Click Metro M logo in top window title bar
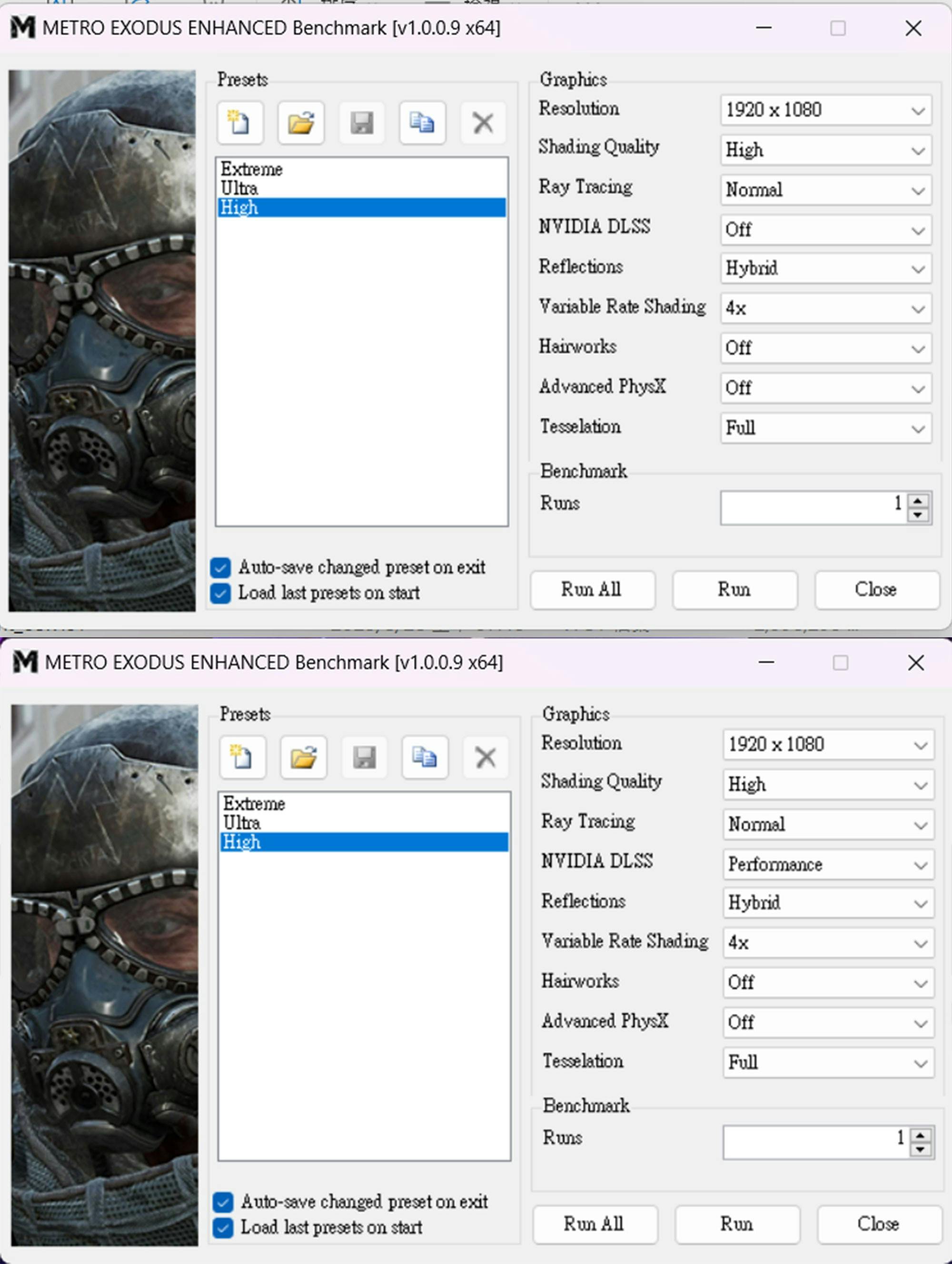This screenshot has height=1264, width=952. click(23, 28)
